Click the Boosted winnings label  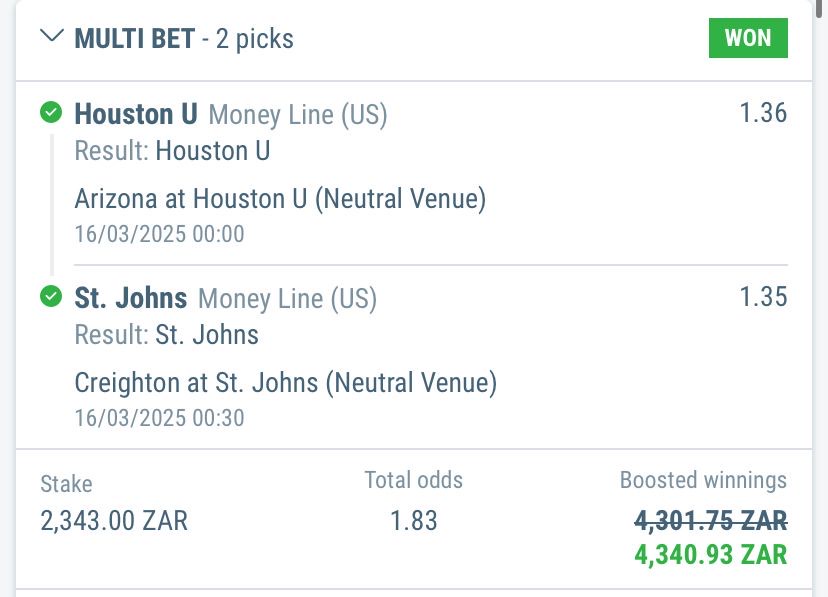tap(703, 481)
